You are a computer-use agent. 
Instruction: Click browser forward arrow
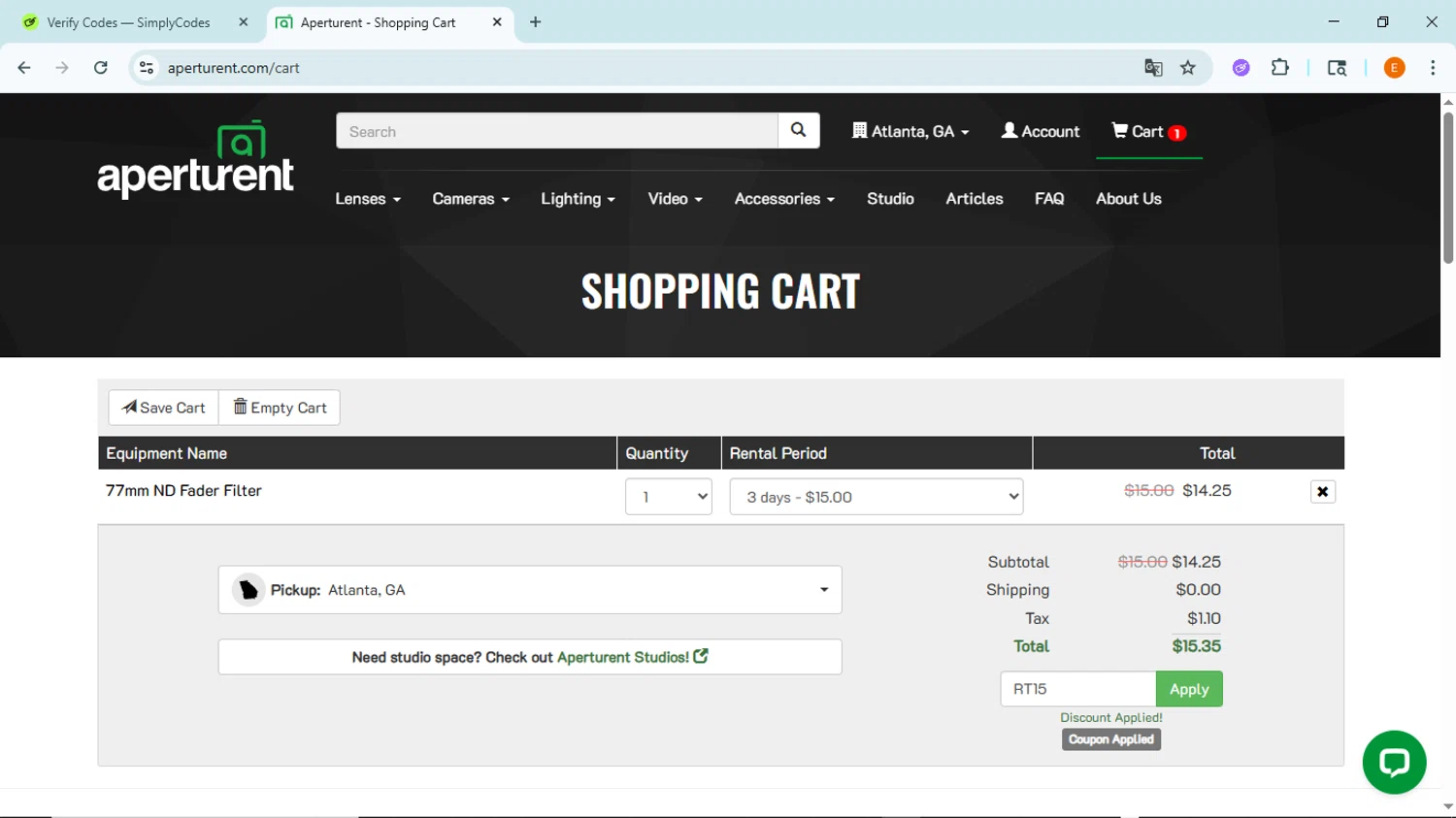click(62, 68)
